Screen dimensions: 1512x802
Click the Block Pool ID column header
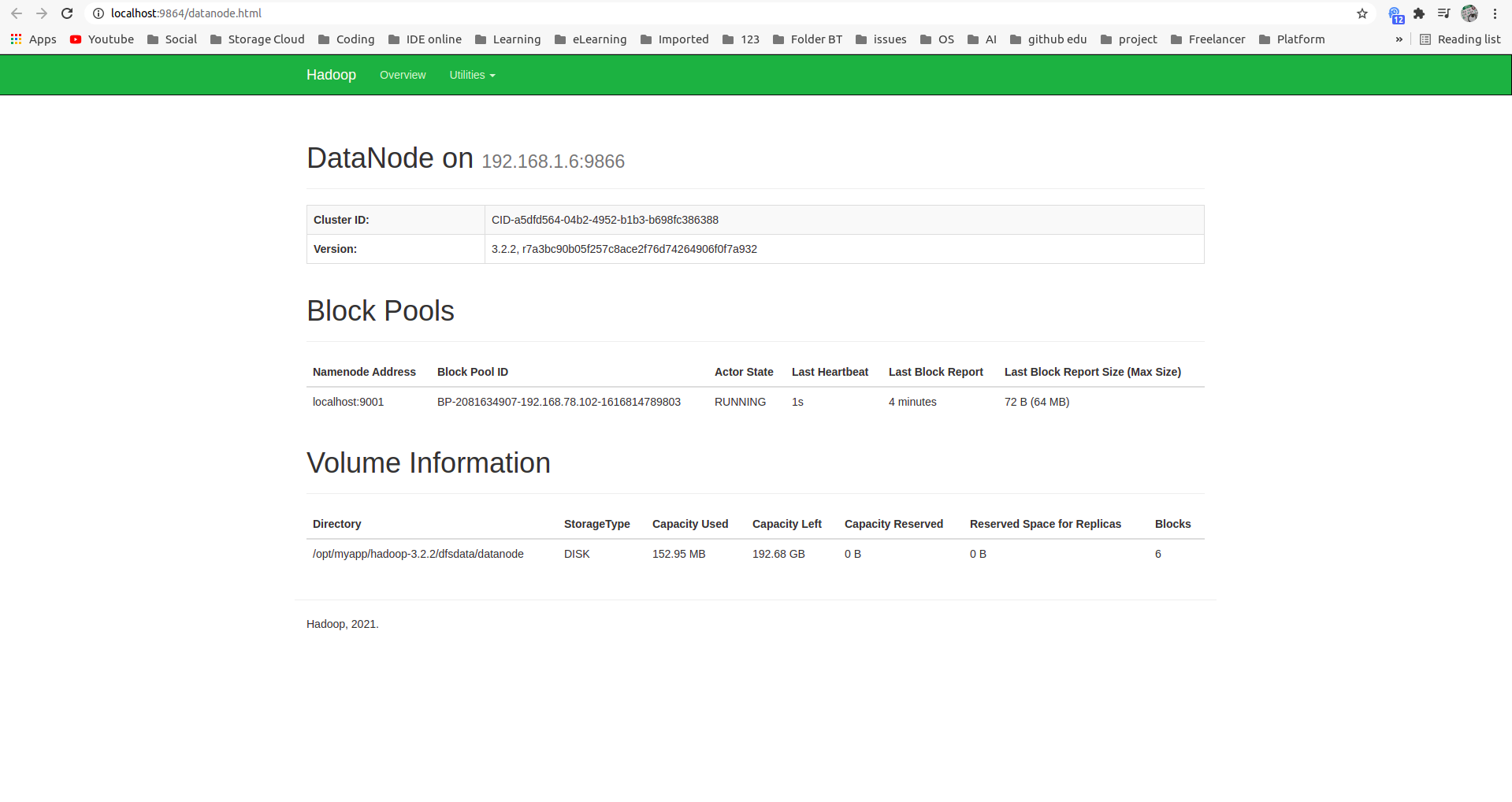(x=473, y=372)
